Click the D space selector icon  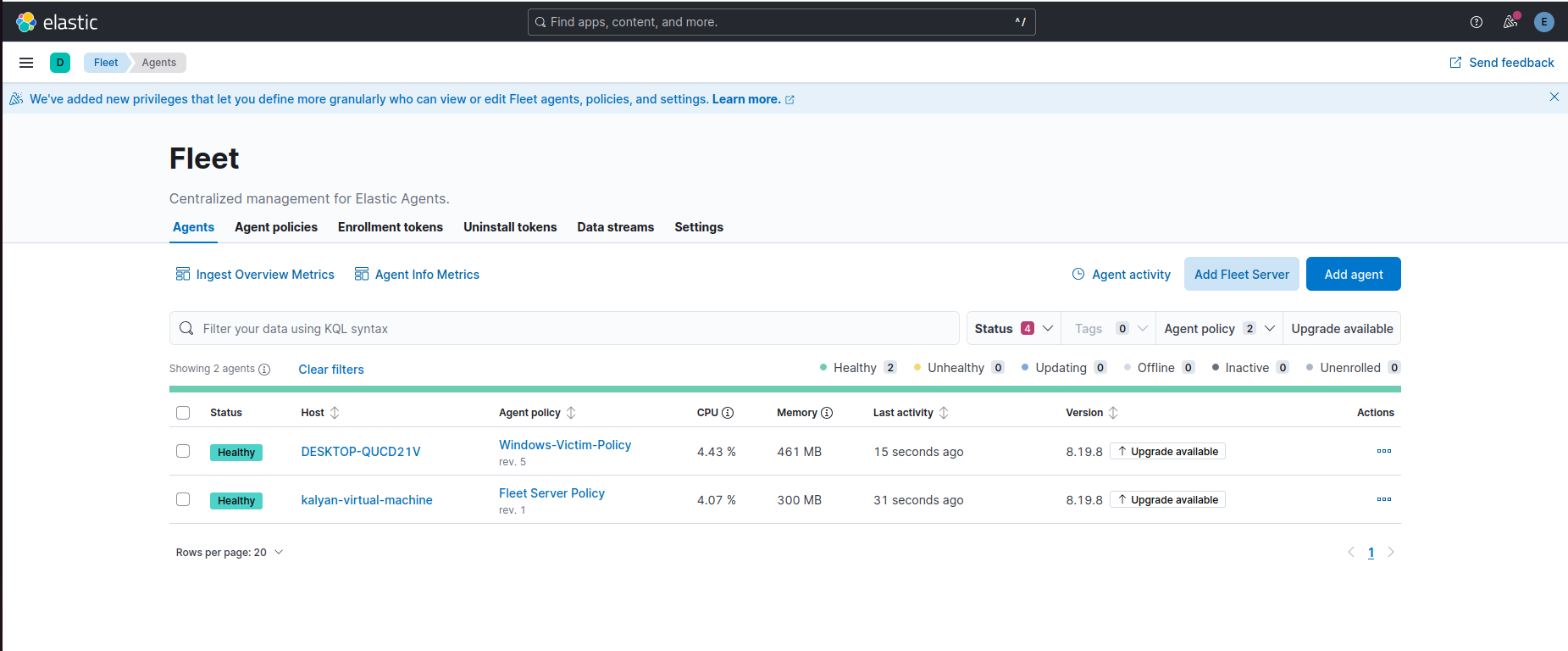tap(60, 63)
